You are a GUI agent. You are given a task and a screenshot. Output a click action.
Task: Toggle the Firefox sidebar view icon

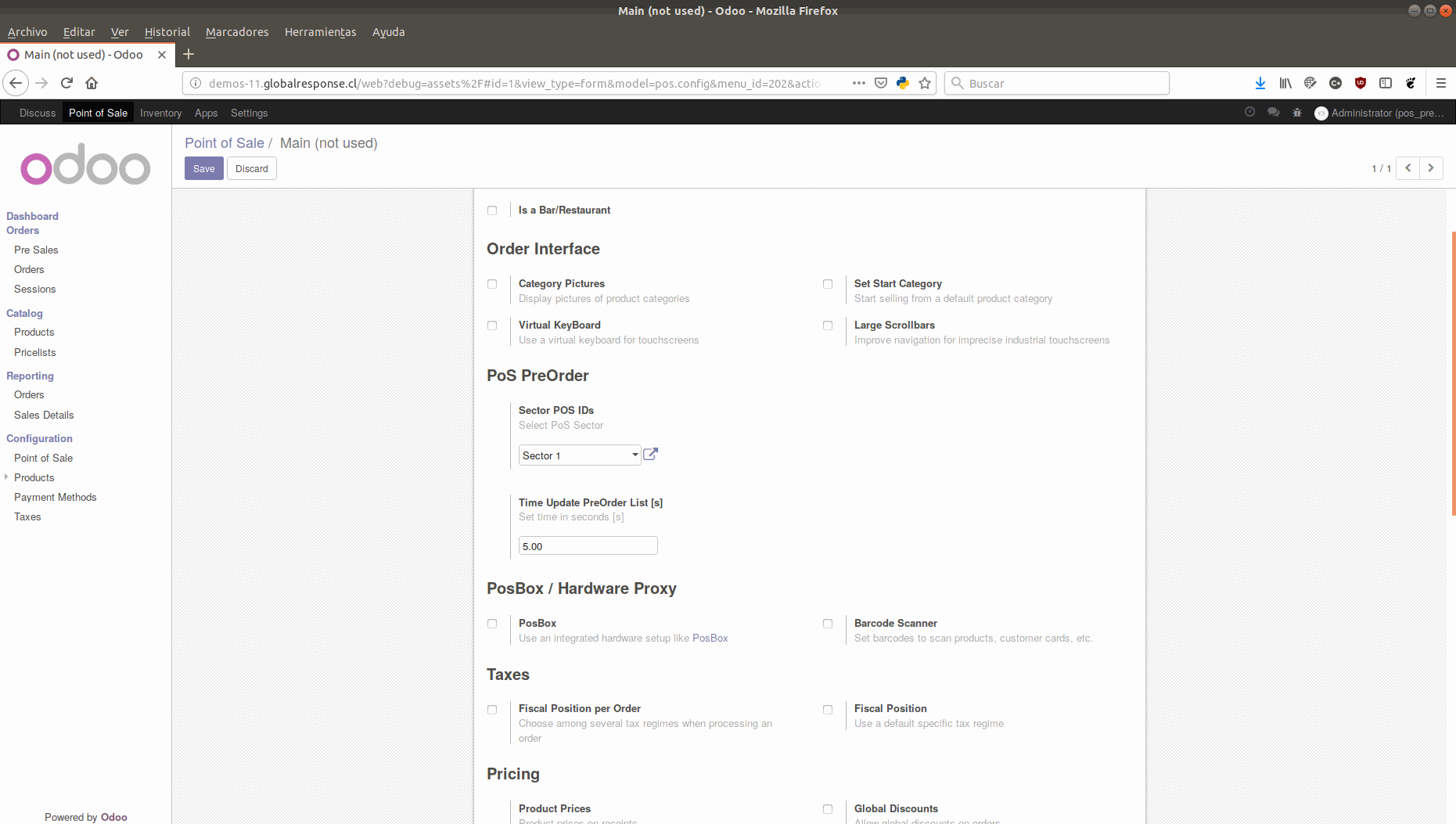(x=1386, y=83)
